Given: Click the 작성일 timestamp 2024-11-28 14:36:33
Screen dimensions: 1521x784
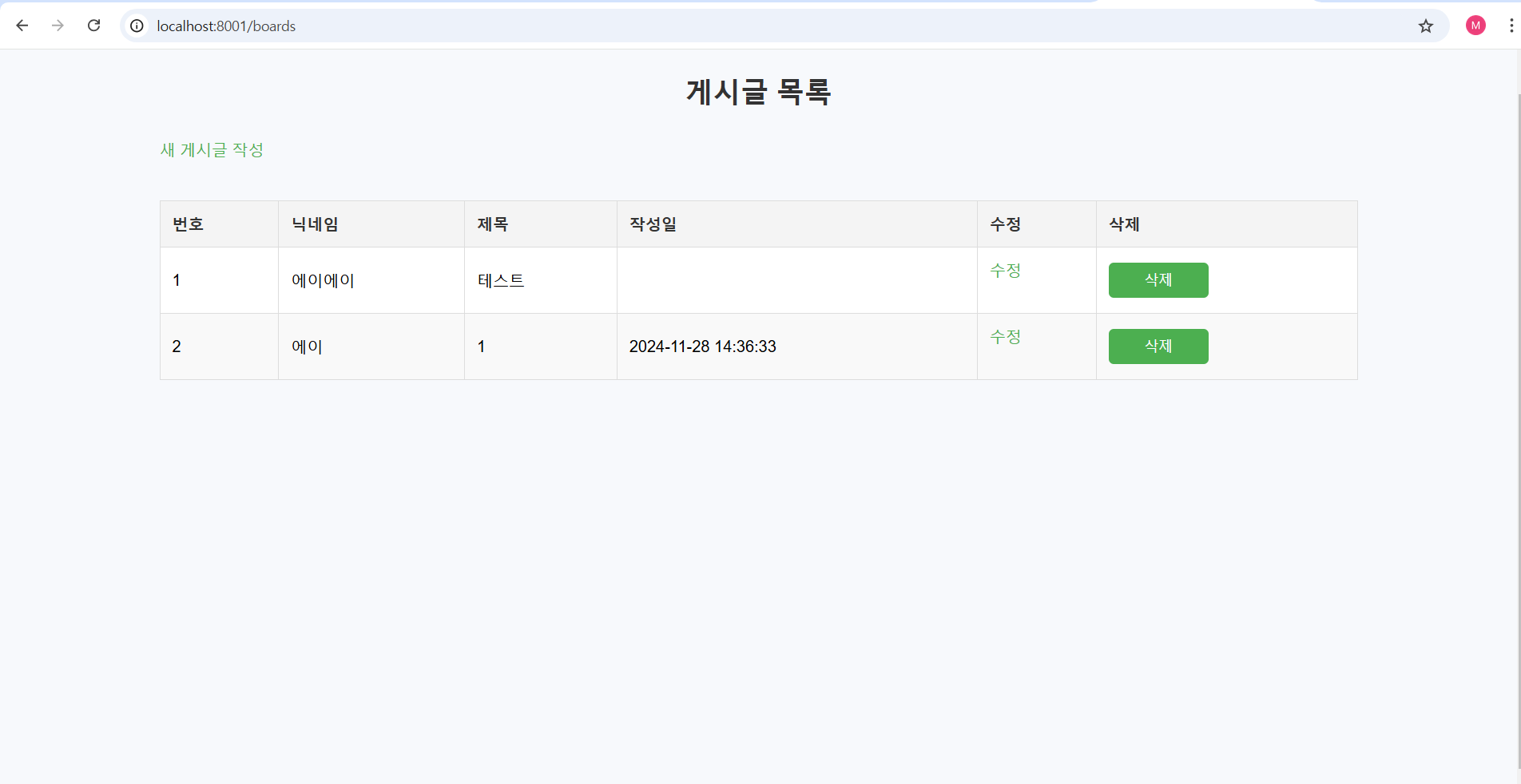Looking at the screenshot, I should [702, 346].
